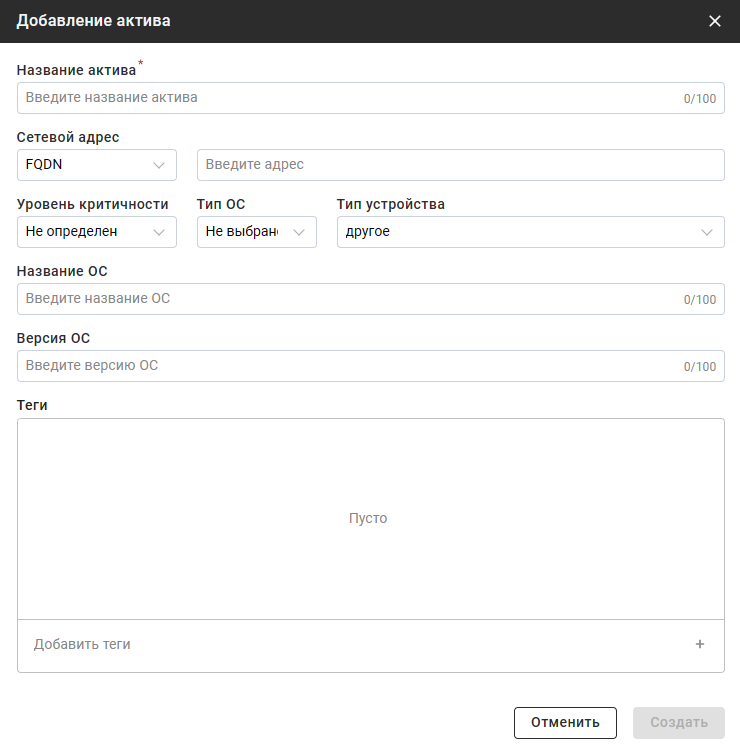Expand the Тип ОС dropdown
The height and width of the screenshot is (755, 740).
[256, 232]
